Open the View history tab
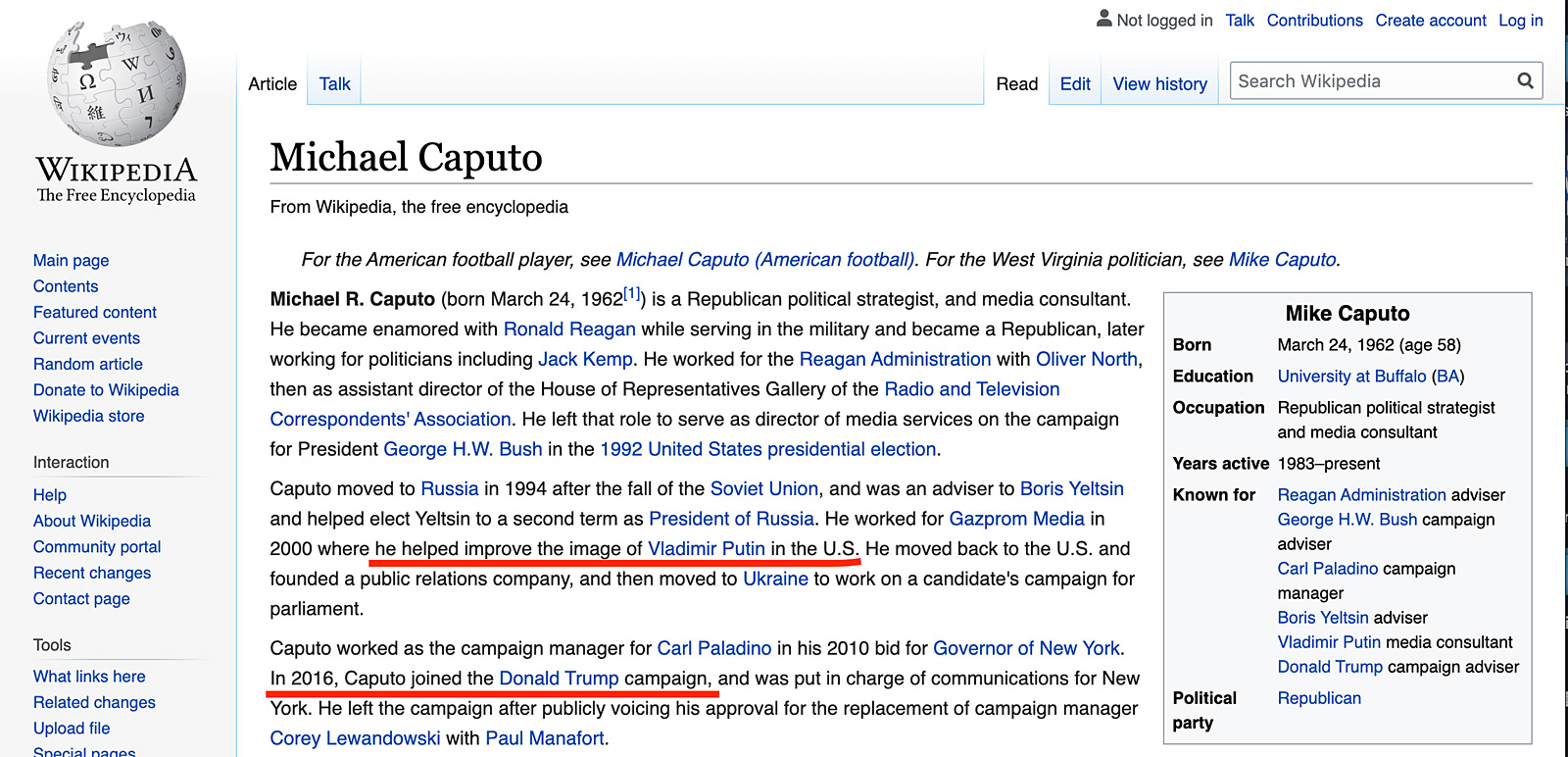This screenshot has height=757, width=1568. (1159, 84)
